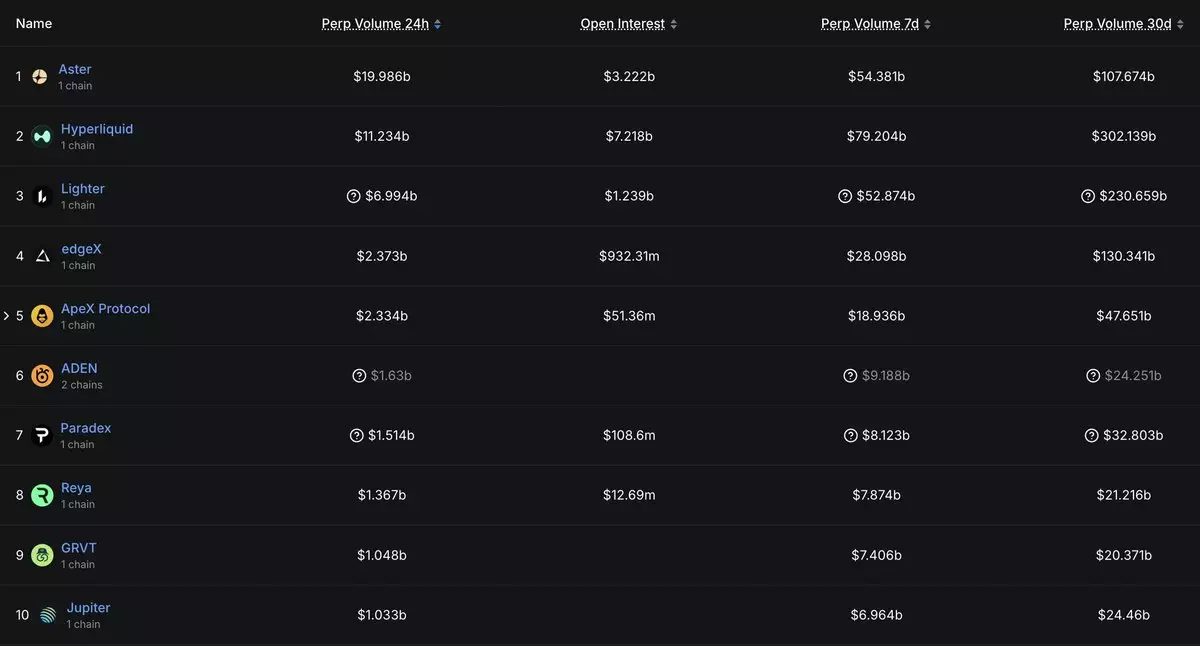The image size is (1200, 646).
Task: Click the Hyperliquid logo icon
Action: (42, 136)
